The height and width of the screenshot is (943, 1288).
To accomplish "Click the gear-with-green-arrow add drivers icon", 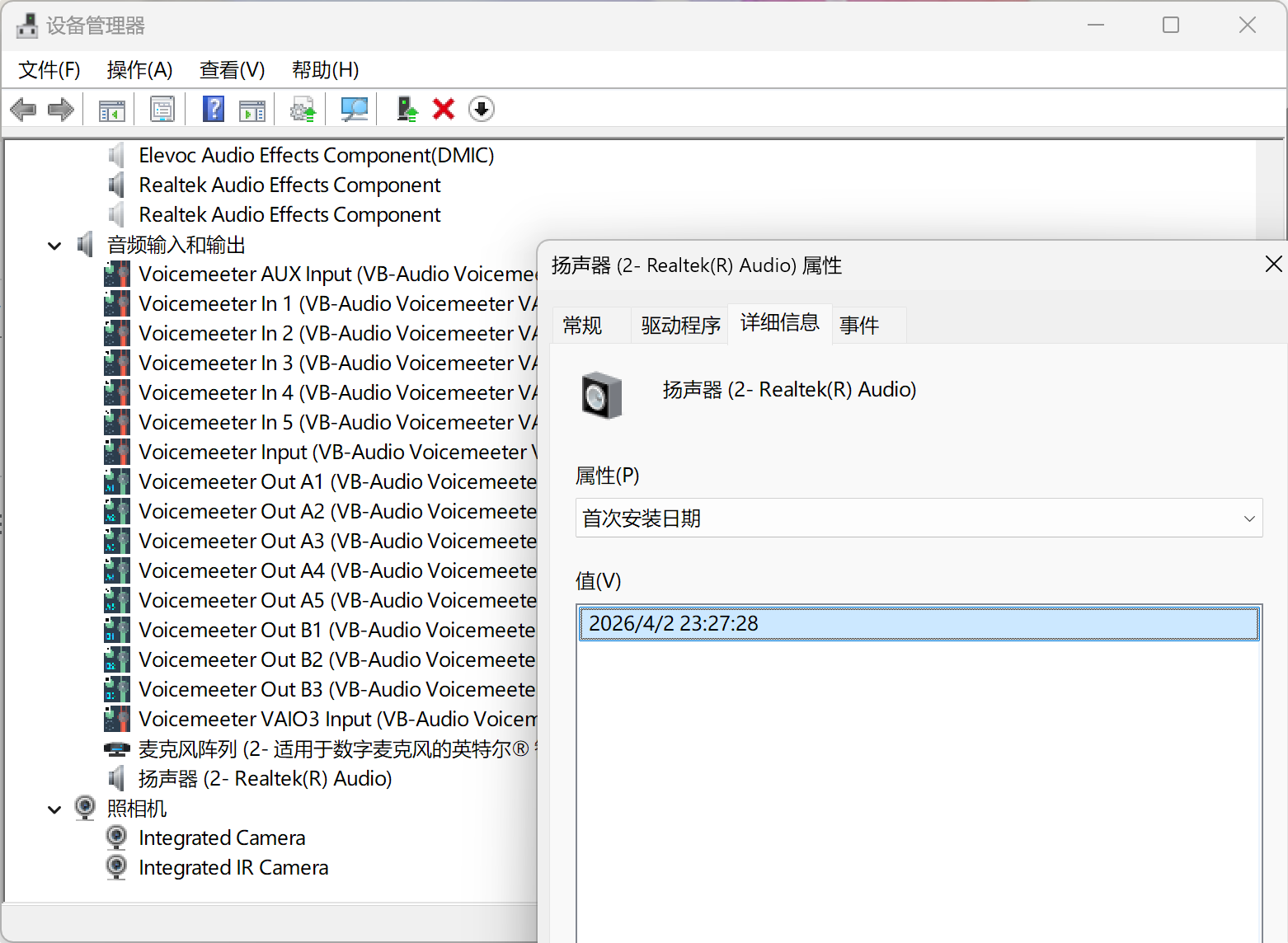I will [303, 109].
